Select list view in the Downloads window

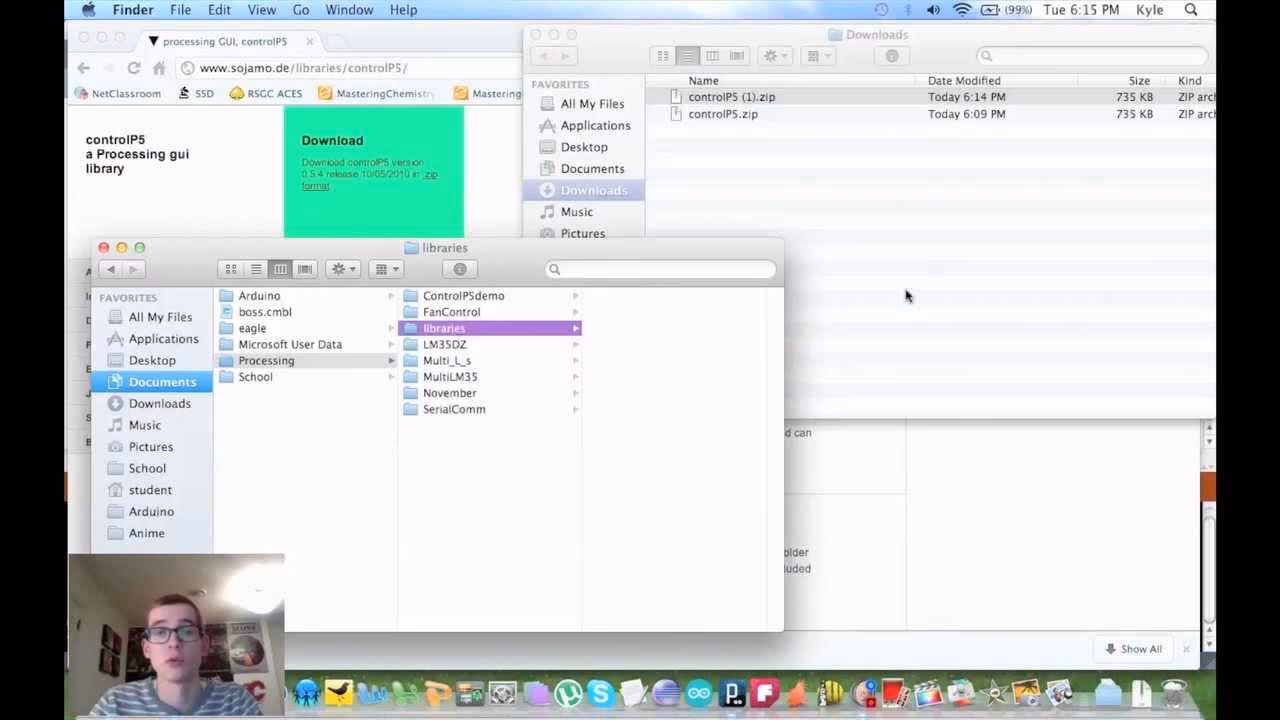[687, 56]
